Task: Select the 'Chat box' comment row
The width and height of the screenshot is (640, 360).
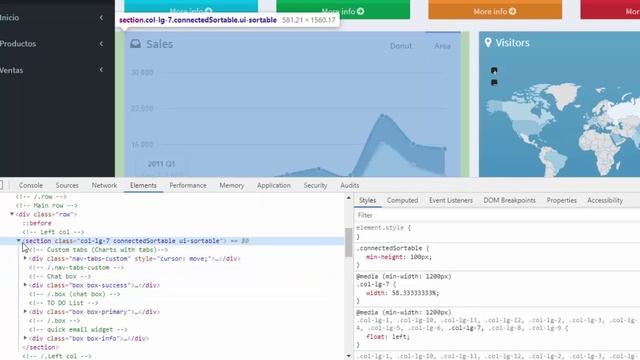Action: [x=60, y=276]
